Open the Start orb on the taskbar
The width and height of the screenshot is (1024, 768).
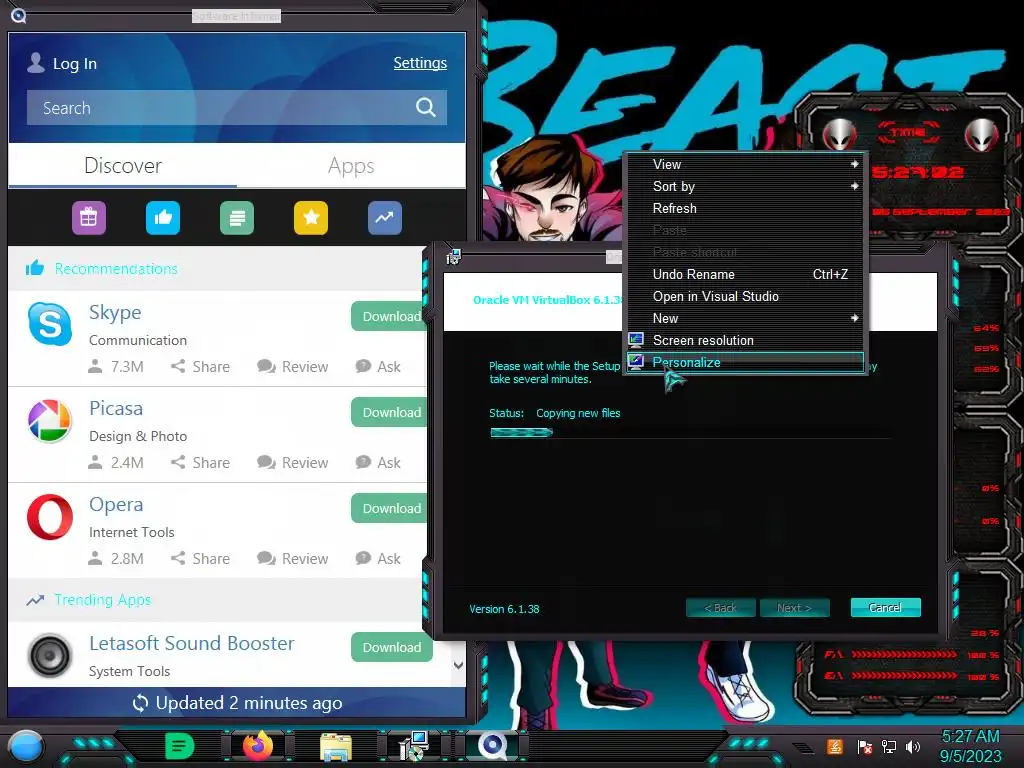[x=26, y=748]
